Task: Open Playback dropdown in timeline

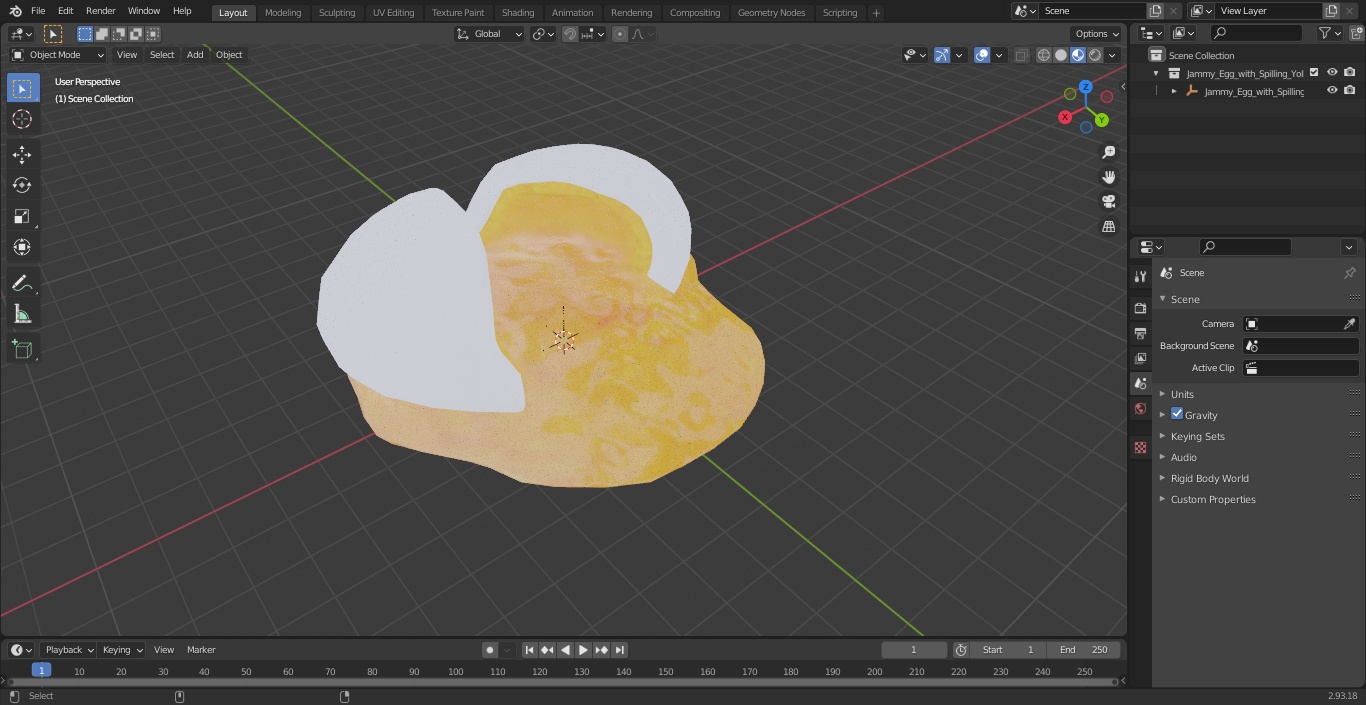Action: click(69, 650)
